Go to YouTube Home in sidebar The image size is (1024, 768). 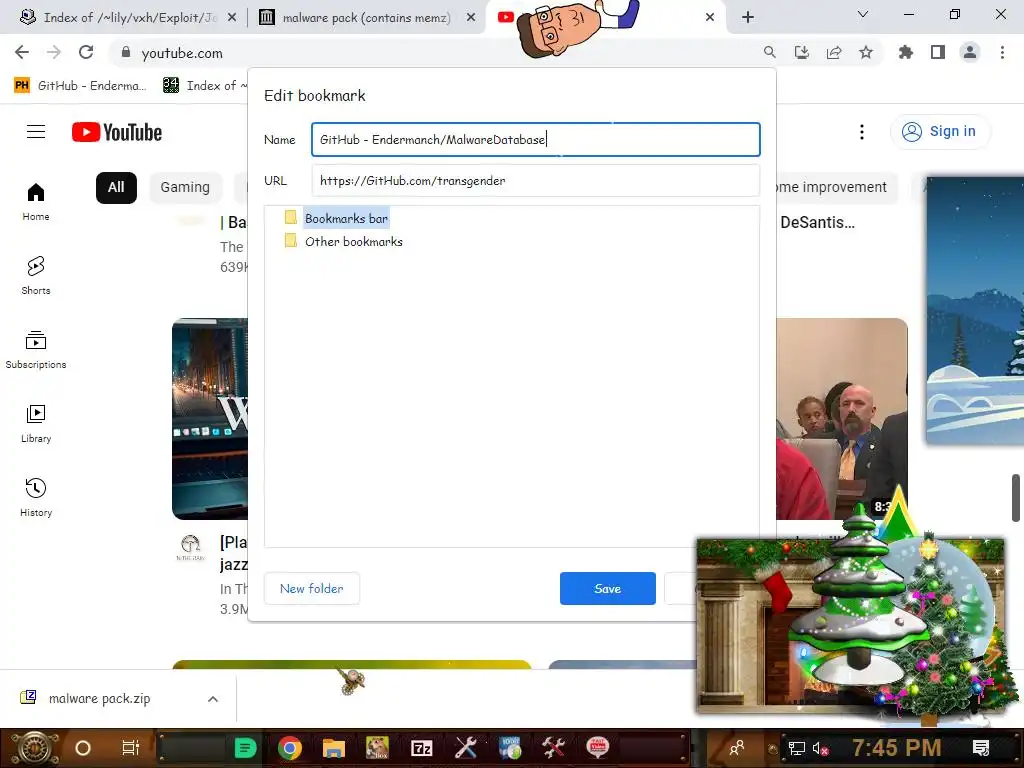pyautogui.click(x=36, y=202)
